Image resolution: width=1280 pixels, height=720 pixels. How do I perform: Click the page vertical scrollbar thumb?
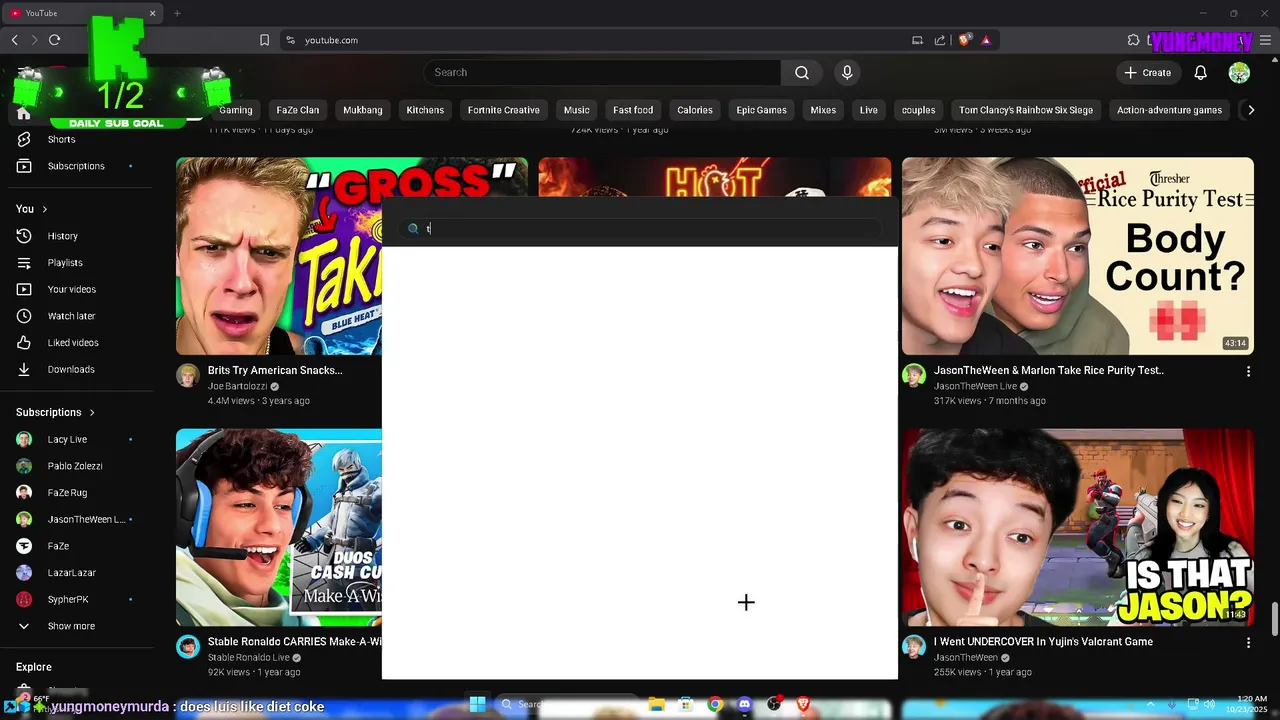pos(1274,619)
